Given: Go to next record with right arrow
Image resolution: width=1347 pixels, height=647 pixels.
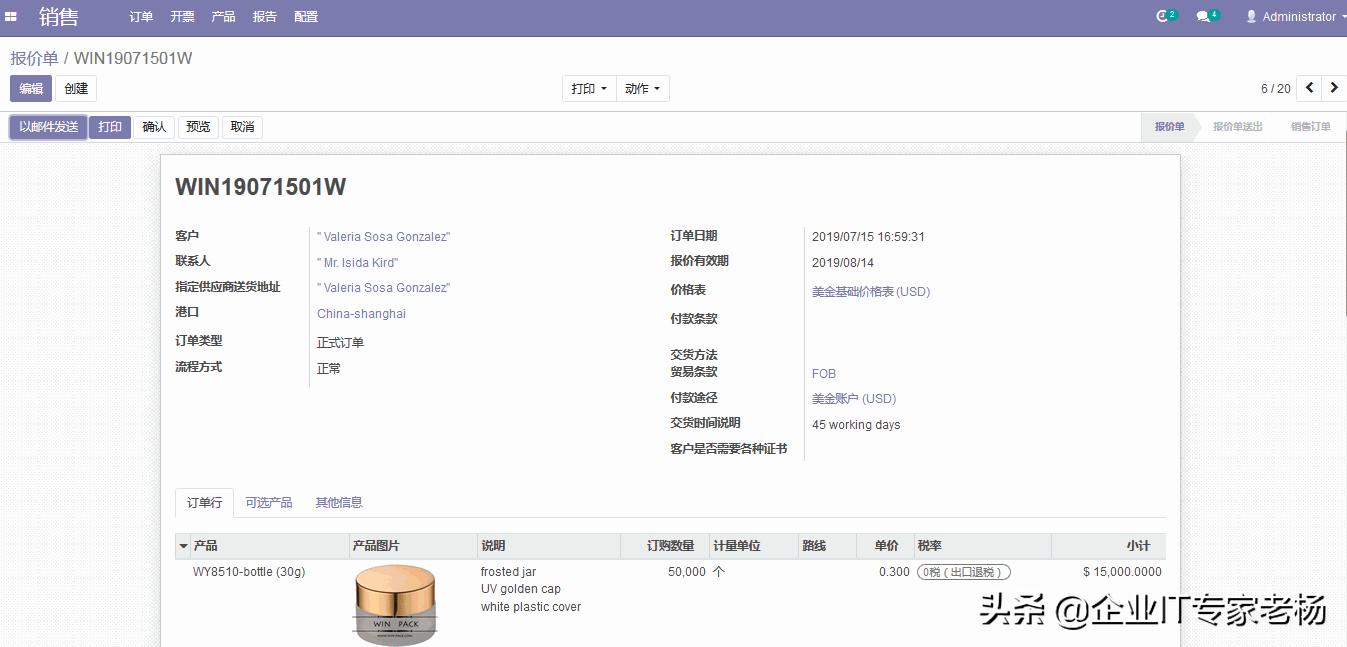Looking at the screenshot, I should pos(1334,88).
